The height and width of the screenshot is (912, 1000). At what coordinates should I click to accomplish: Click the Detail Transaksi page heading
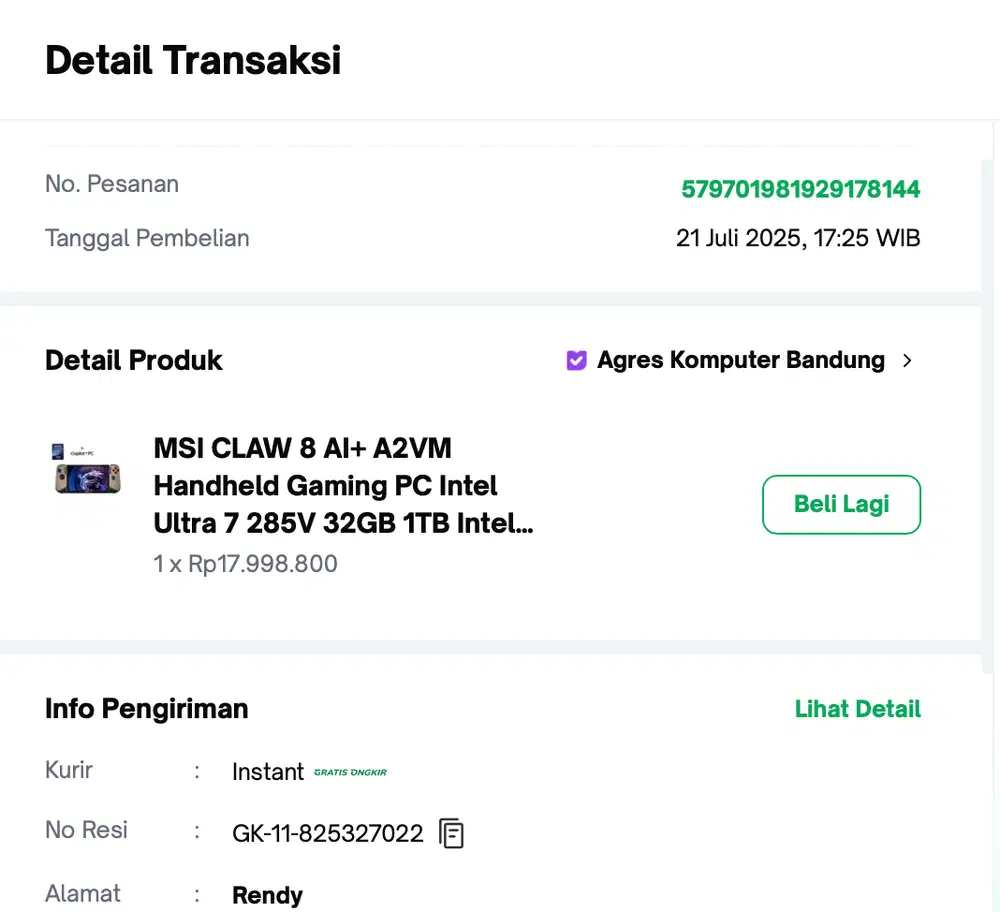point(192,60)
